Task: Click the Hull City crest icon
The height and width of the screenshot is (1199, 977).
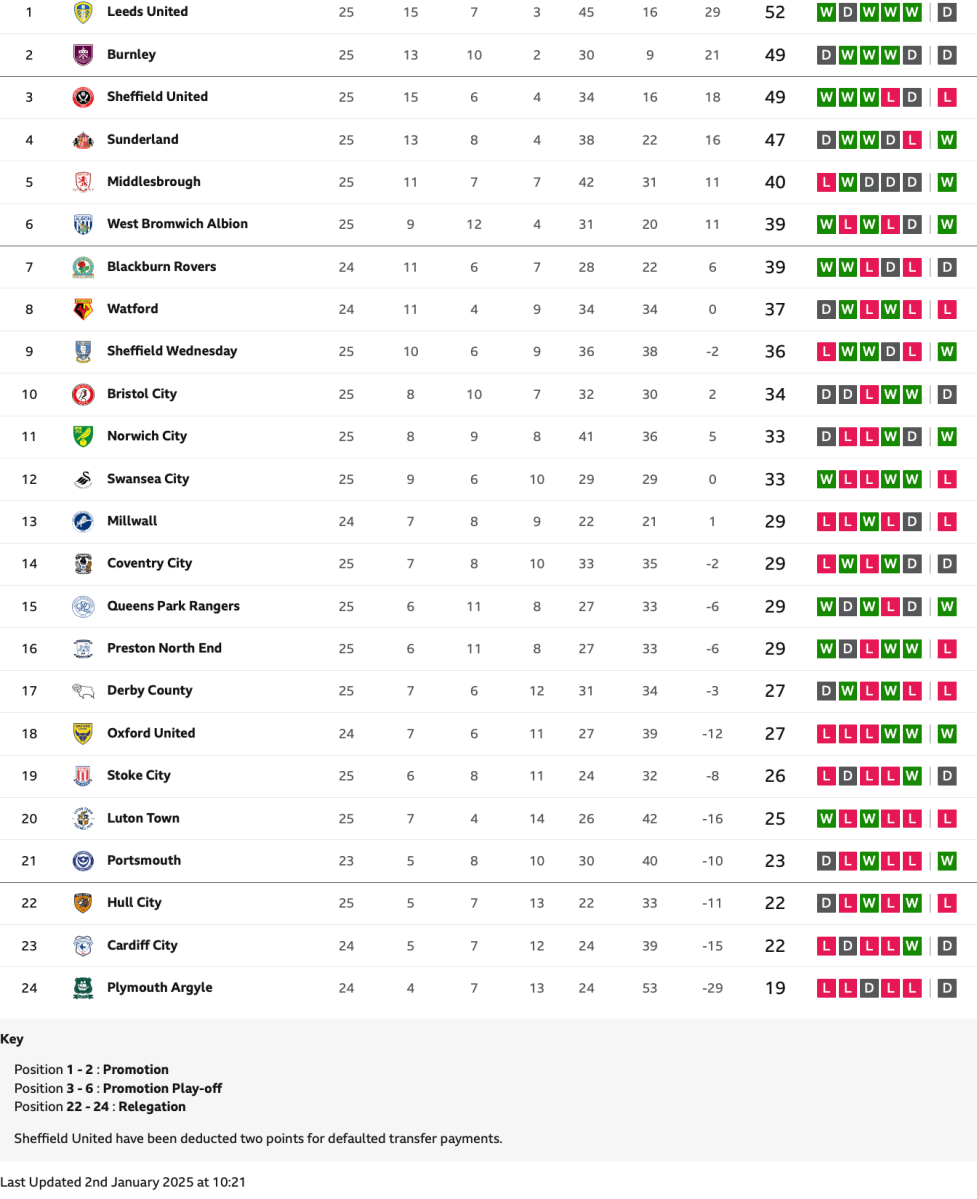Action: coord(83,903)
